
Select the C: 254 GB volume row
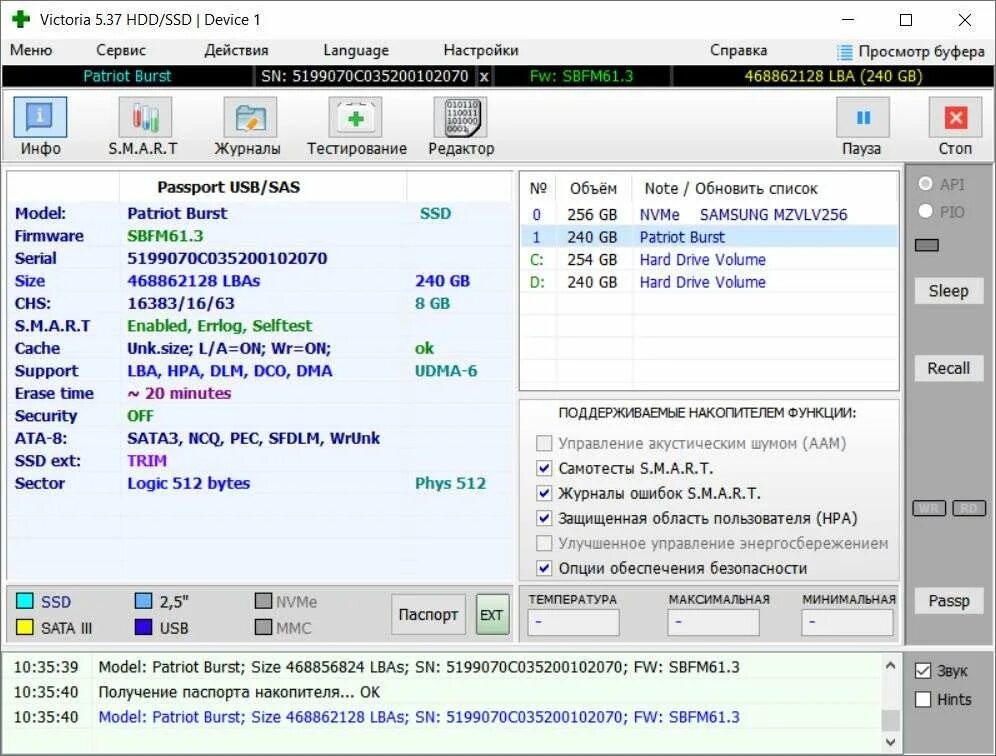coord(709,260)
